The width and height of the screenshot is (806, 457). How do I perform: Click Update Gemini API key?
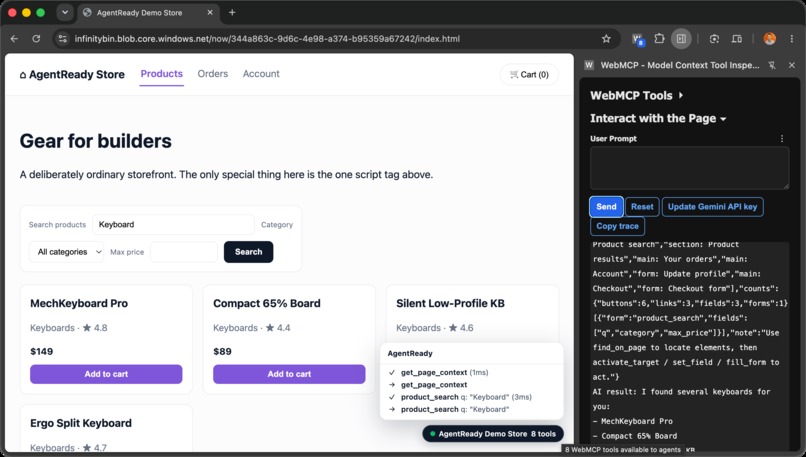pos(712,207)
